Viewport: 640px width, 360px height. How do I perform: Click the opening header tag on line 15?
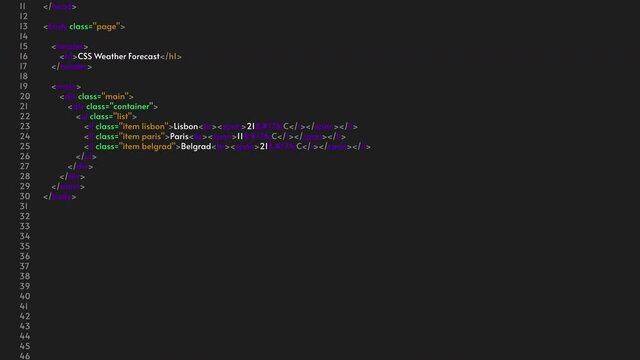(x=69, y=47)
